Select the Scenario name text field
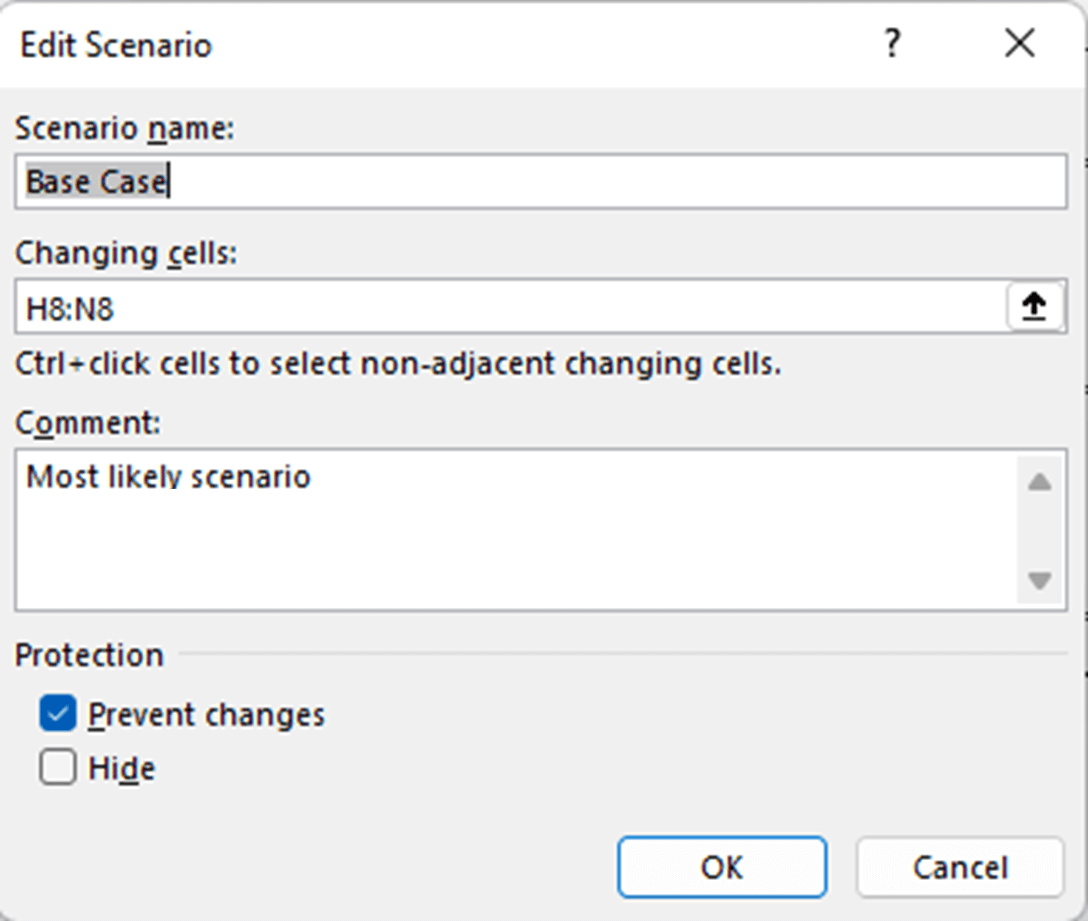This screenshot has height=921, width=1088. click(400, 181)
